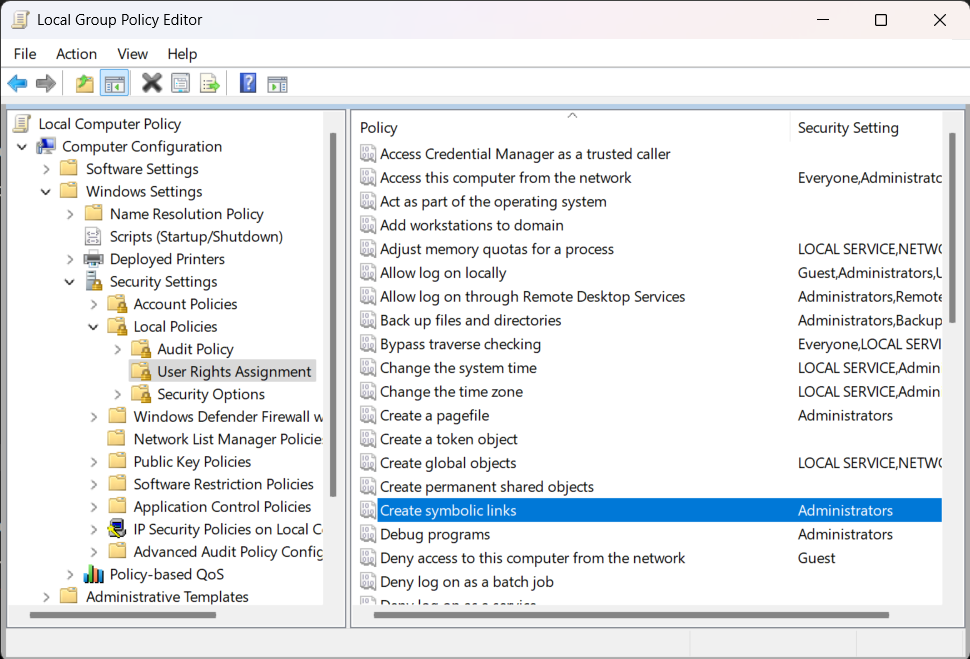
Task: Collapse the Local Policies tree node
Action: tap(94, 327)
